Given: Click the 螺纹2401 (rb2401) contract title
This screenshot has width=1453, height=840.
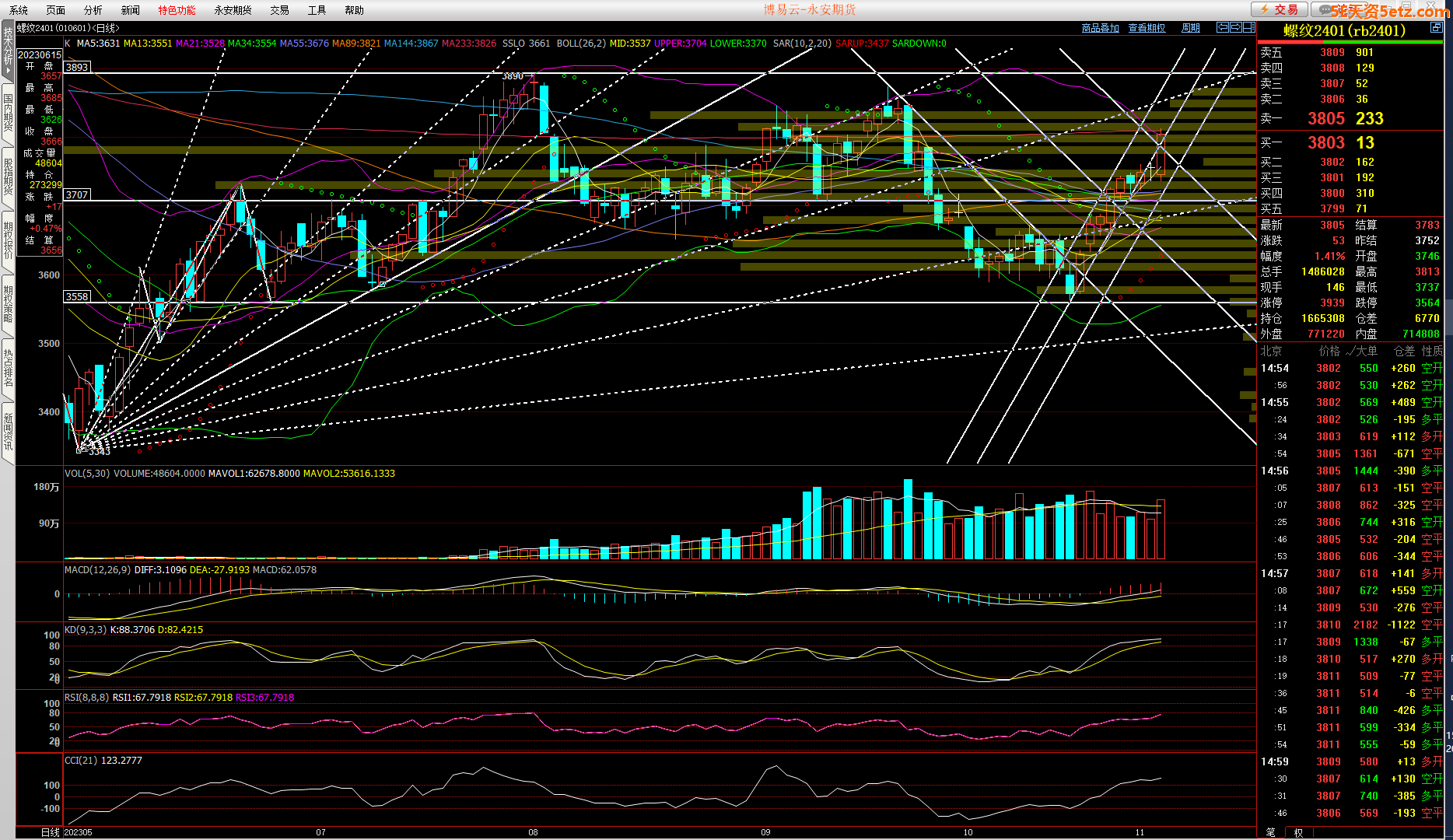Looking at the screenshot, I should (1344, 31).
